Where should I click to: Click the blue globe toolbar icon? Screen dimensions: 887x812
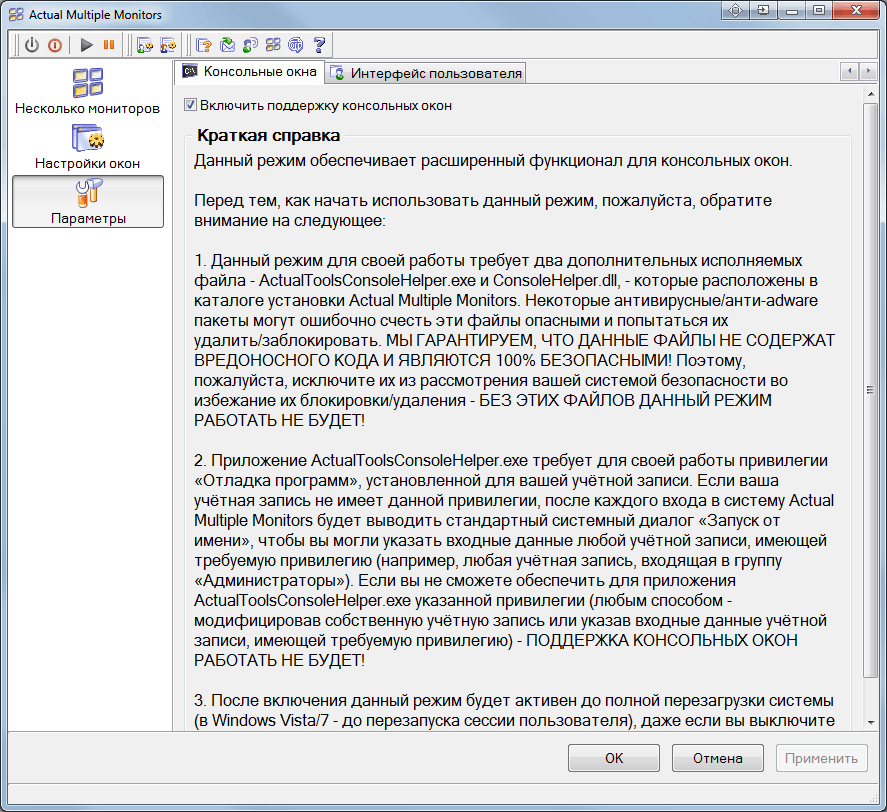[296, 45]
